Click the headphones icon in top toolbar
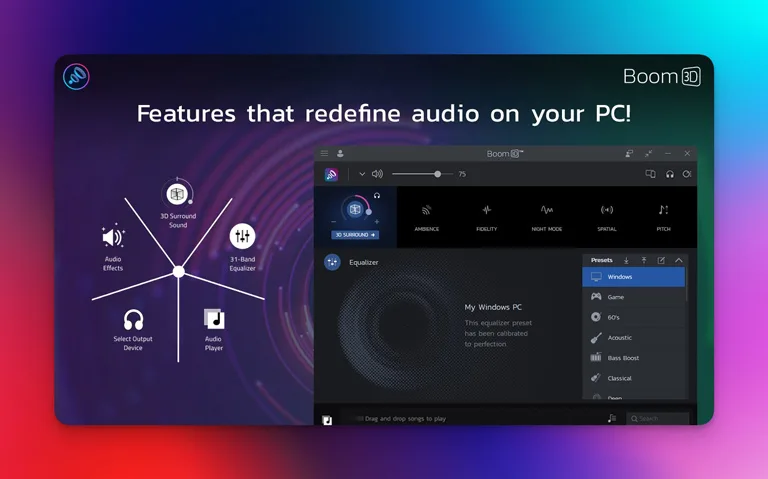The image size is (768, 479). (670, 174)
